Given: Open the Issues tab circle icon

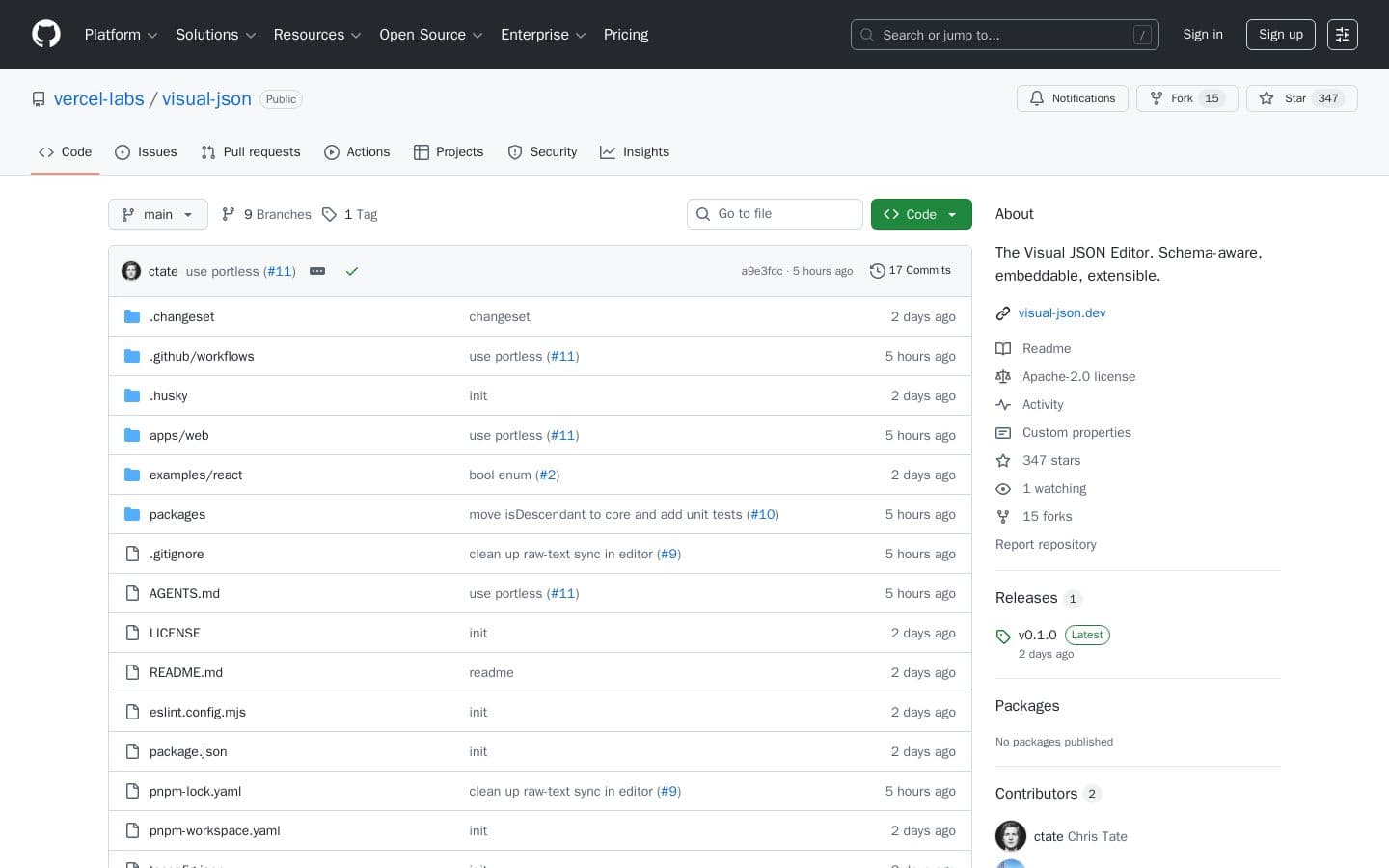Looking at the screenshot, I should pos(123,152).
